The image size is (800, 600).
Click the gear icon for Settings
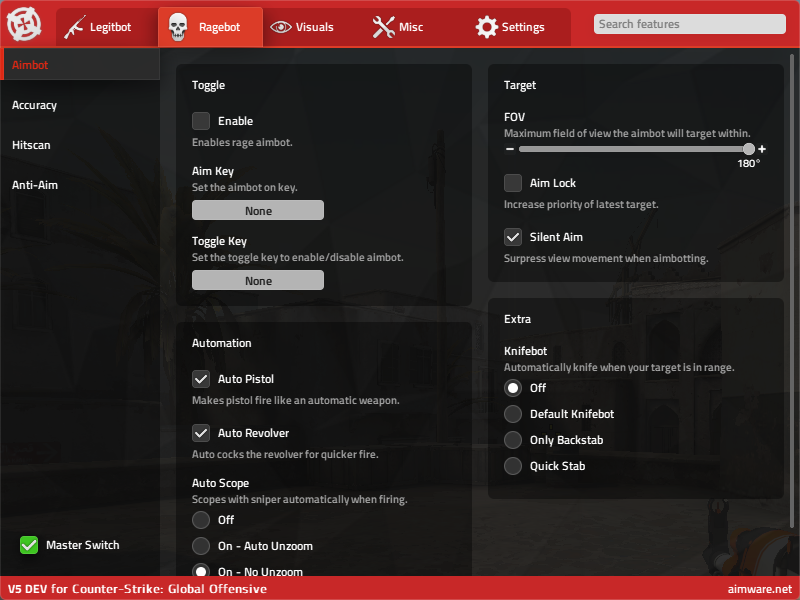486,27
